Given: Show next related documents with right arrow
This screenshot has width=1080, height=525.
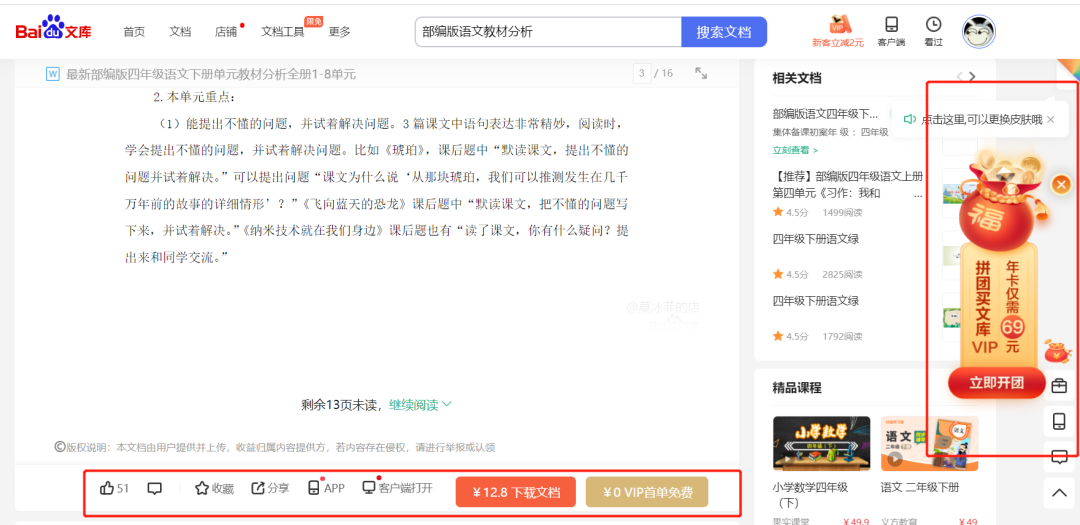Looking at the screenshot, I should click(972, 76).
